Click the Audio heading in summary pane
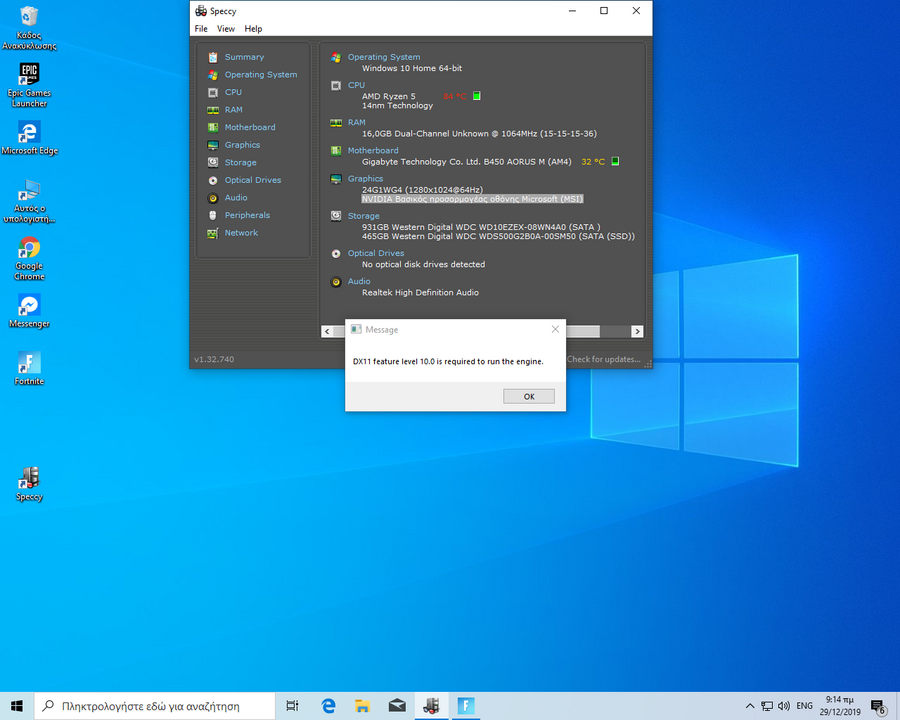 (x=359, y=281)
